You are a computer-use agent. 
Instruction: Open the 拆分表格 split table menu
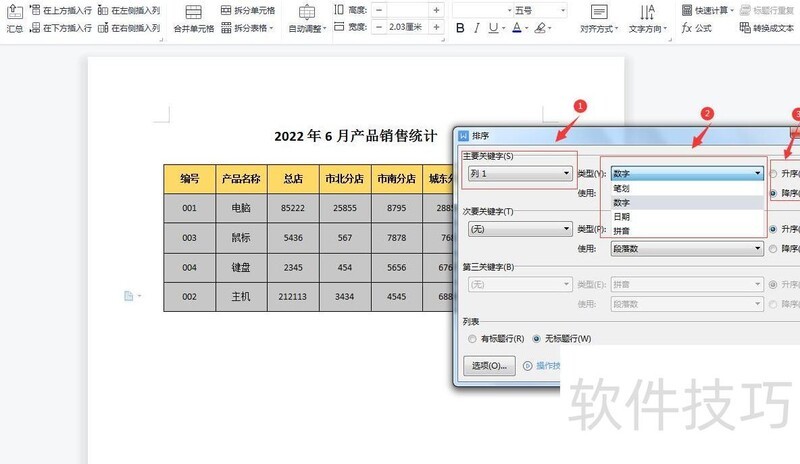coord(248,28)
